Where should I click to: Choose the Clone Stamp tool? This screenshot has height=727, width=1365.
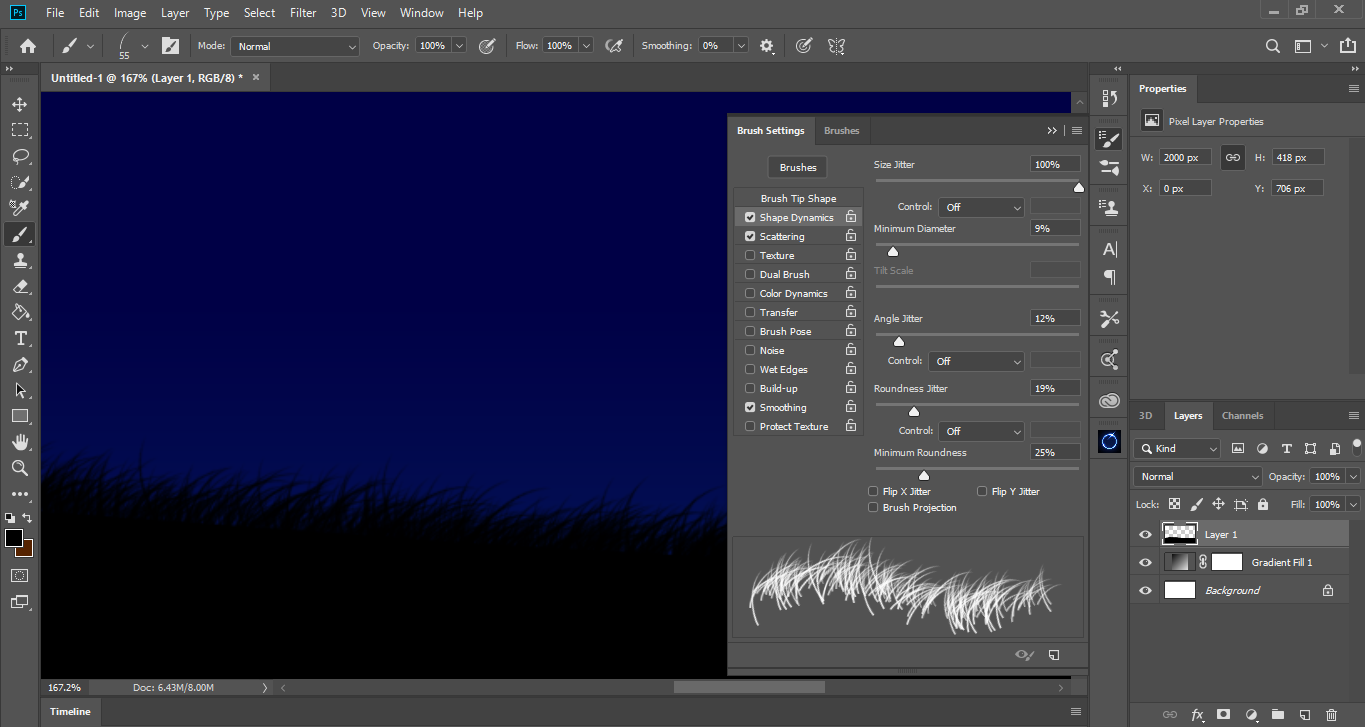pos(20,260)
